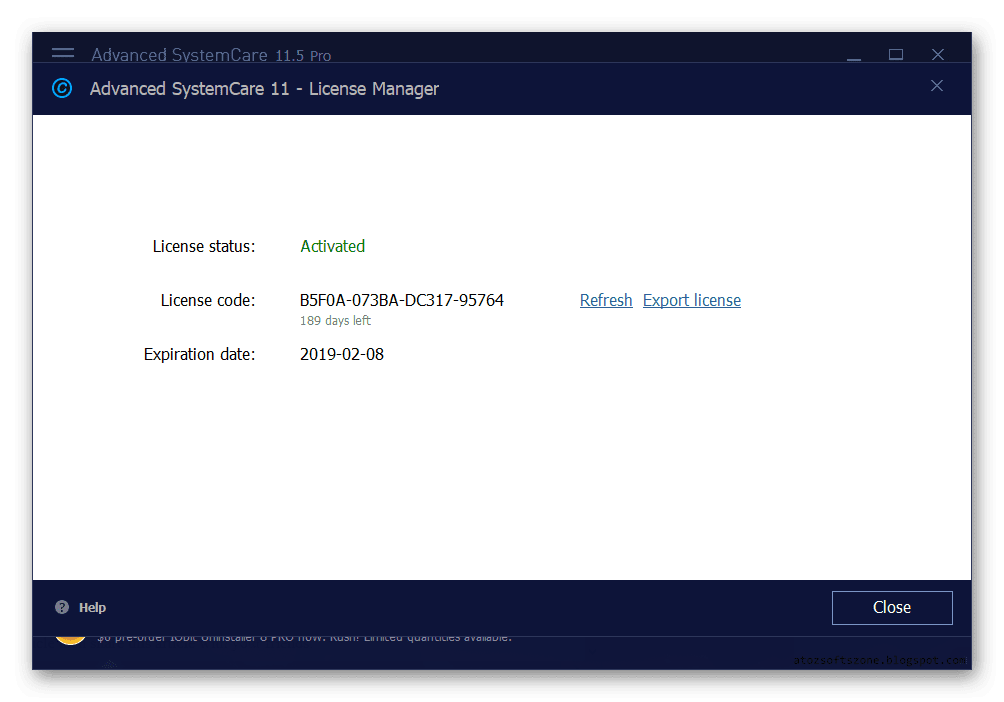
Task: Click the License status label
Action: pyautogui.click(x=204, y=246)
